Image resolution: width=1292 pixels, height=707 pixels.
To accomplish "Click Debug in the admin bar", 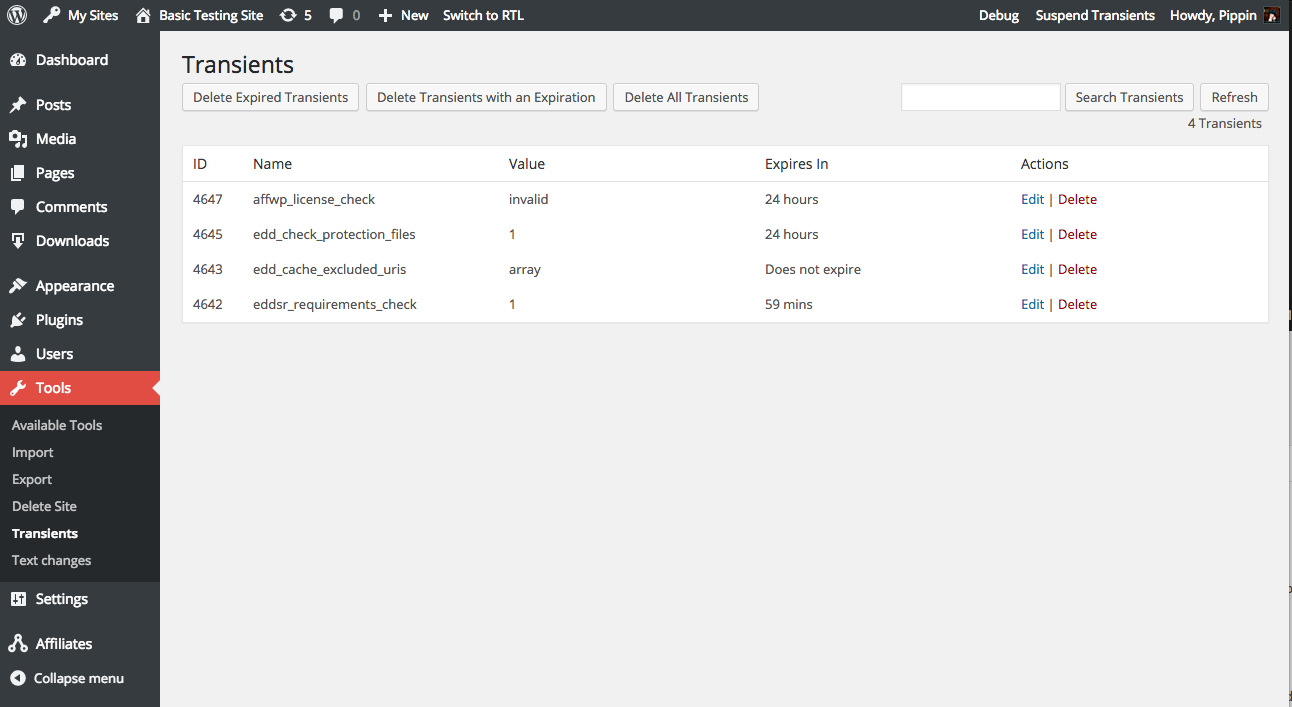I will [x=999, y=15].
